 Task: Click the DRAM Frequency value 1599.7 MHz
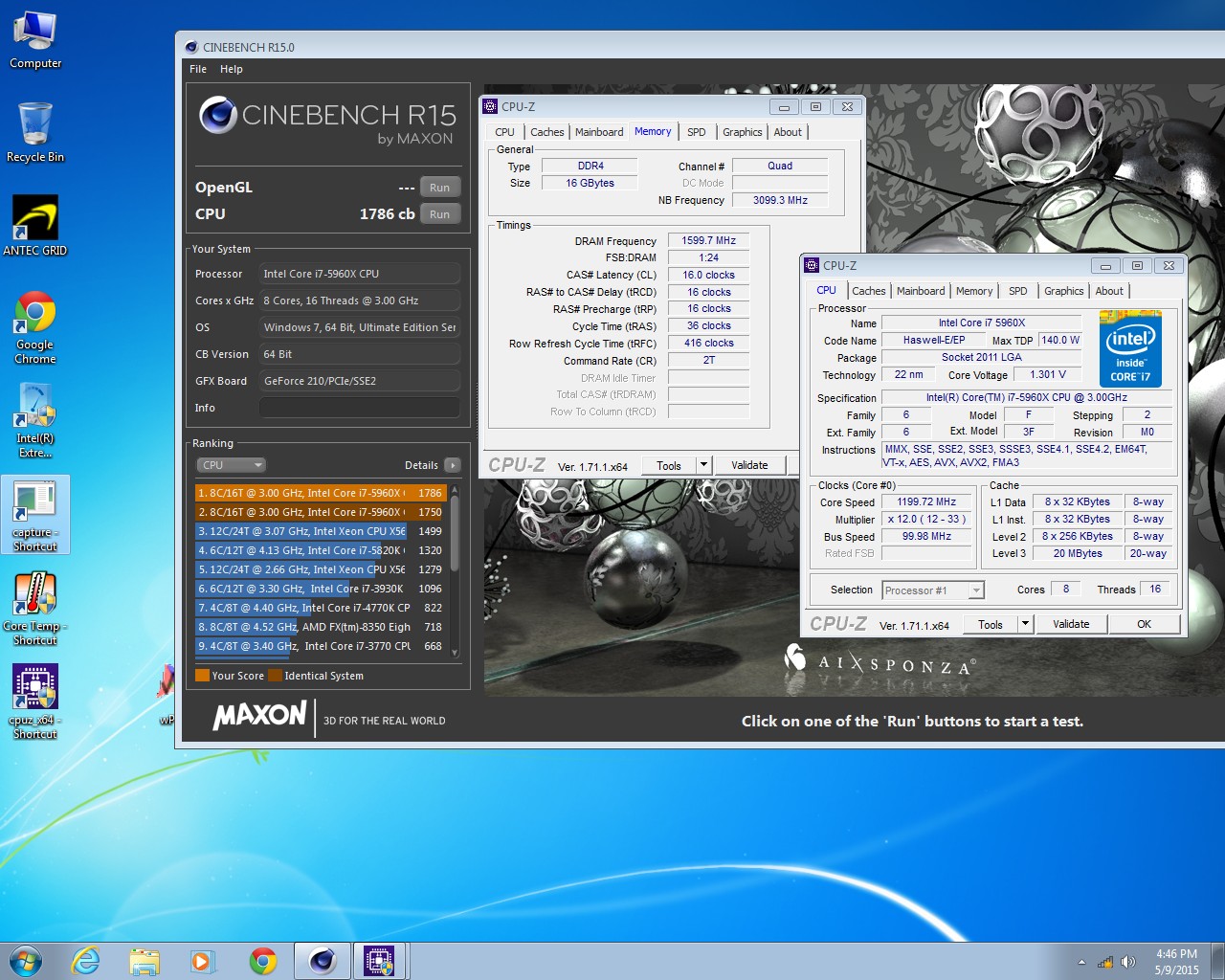pyautogui.click(x=708, y=241)
